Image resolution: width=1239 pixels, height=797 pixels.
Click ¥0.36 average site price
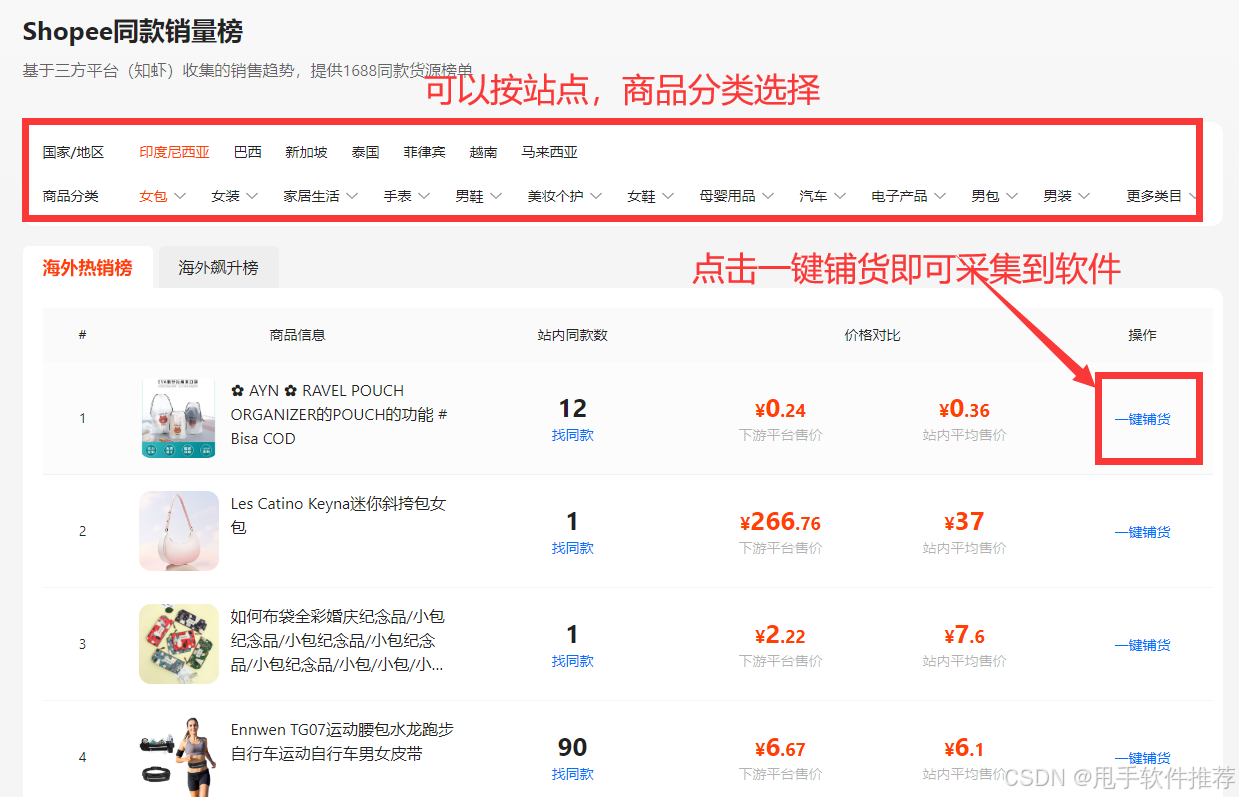click(x=964, y=409)
